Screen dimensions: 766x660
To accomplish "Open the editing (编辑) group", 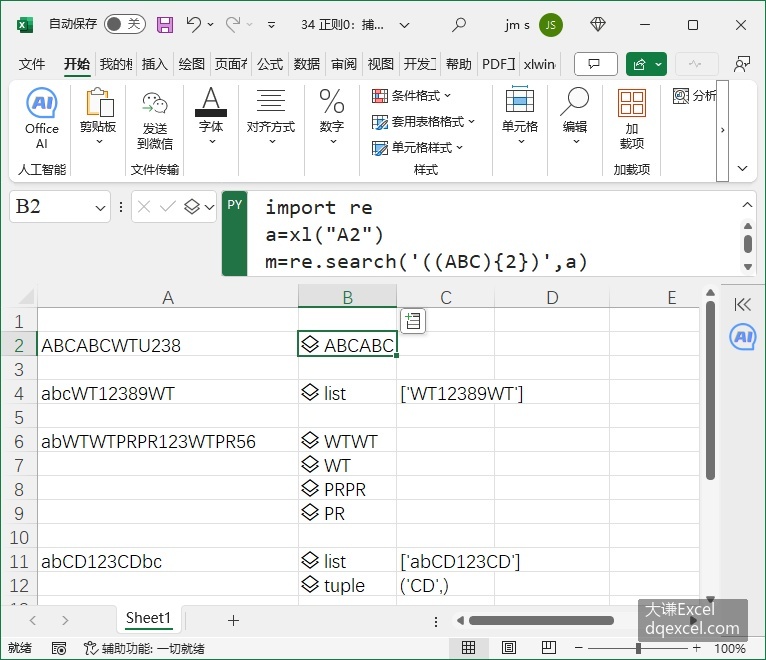I will 575,116.
